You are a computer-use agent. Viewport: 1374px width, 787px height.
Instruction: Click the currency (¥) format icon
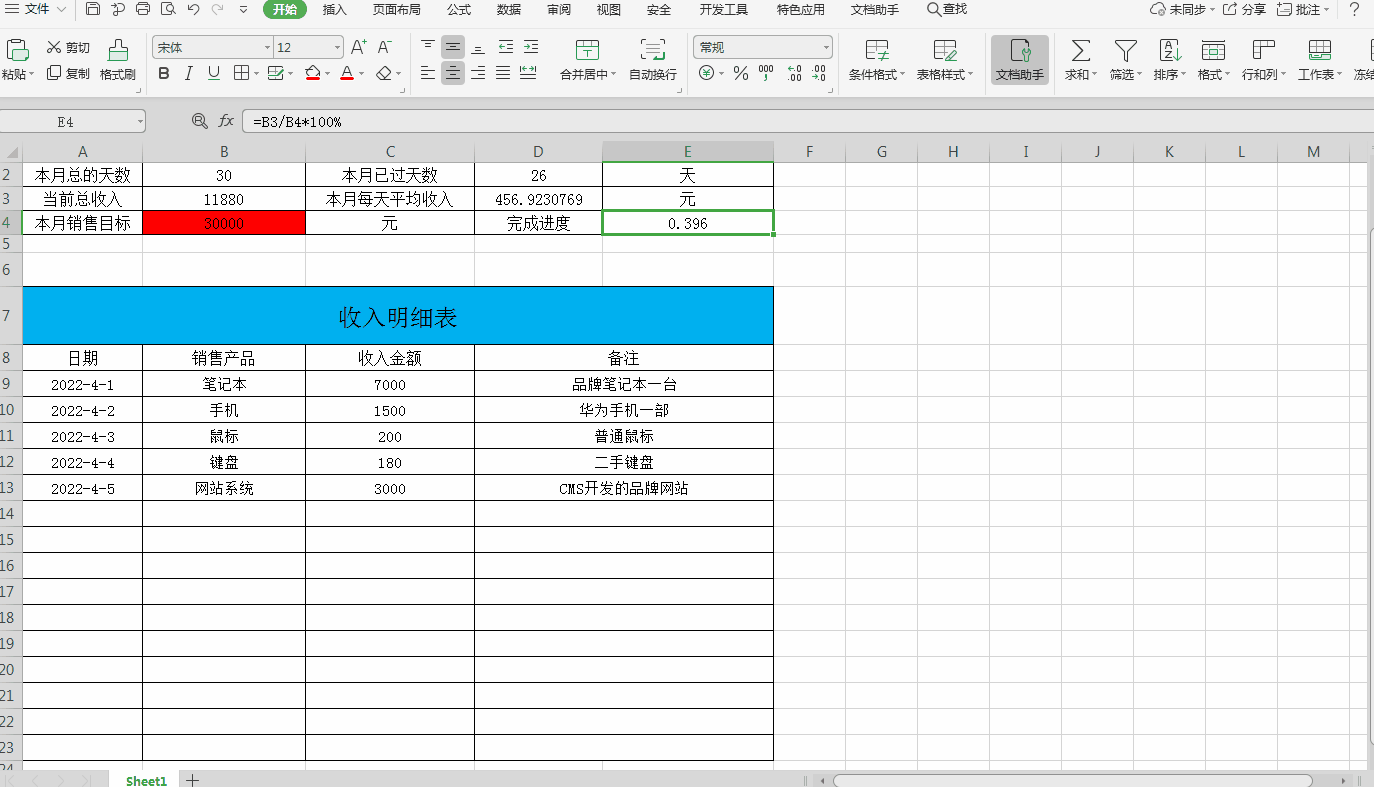click(x=706, y=73)
